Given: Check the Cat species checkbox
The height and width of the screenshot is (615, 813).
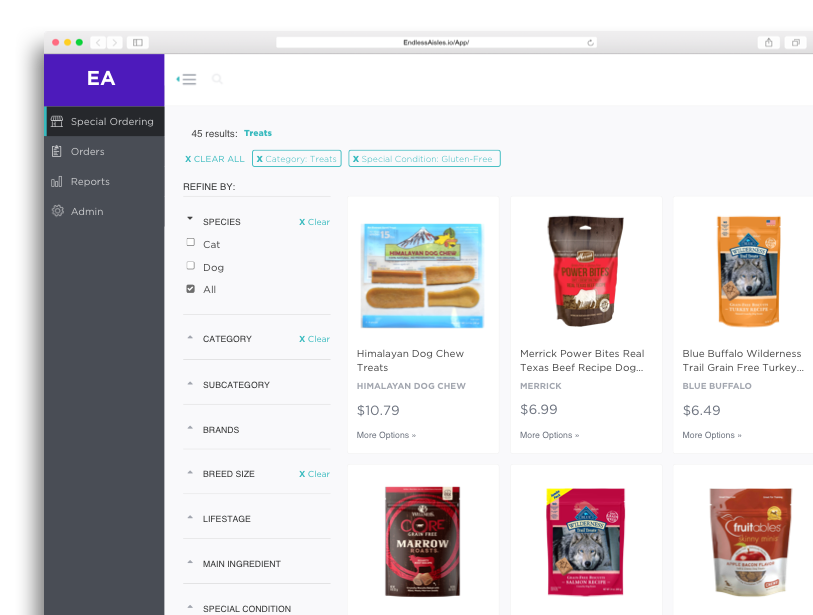Looking at the screenshot, I should click(x=191, y=242).
